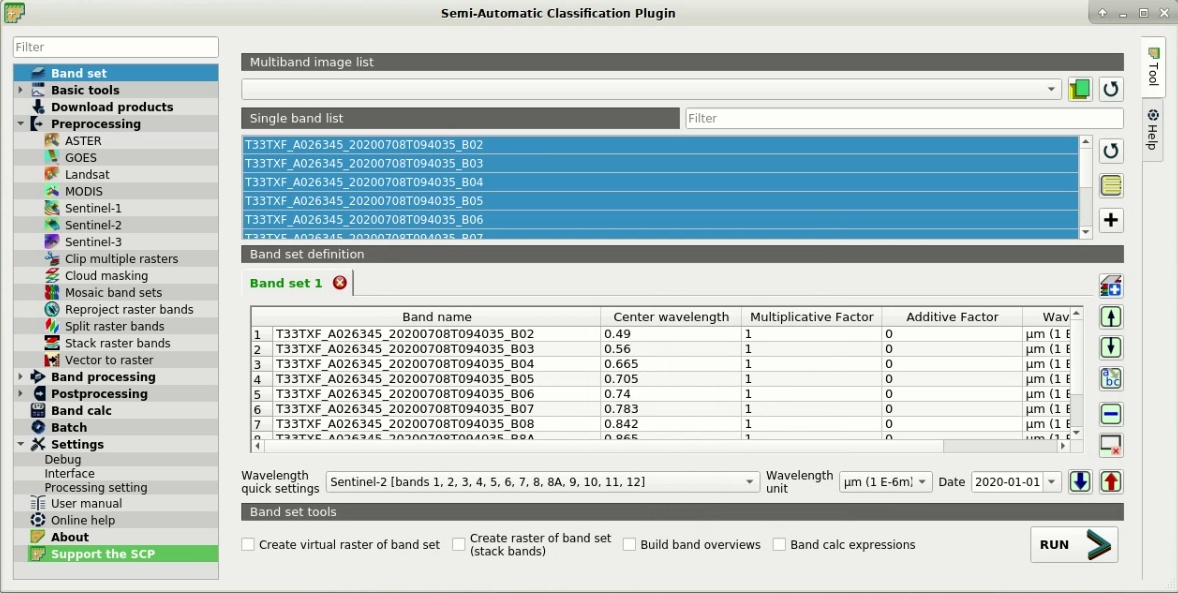Move highlighted band down (green arrow)
The height and width of the screenshot is (593, 1178).
[1110, 347]
